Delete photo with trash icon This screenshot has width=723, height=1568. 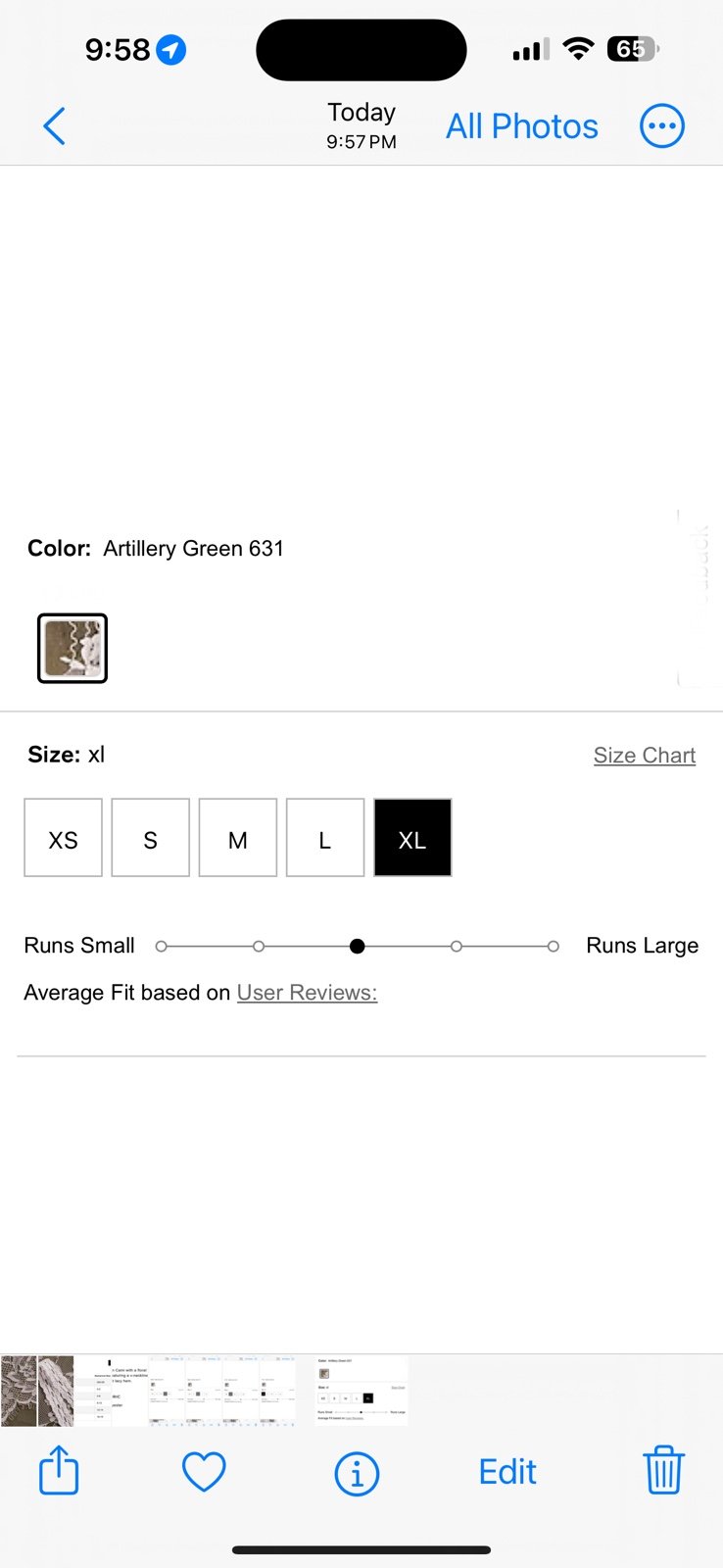click(663, 1470)
